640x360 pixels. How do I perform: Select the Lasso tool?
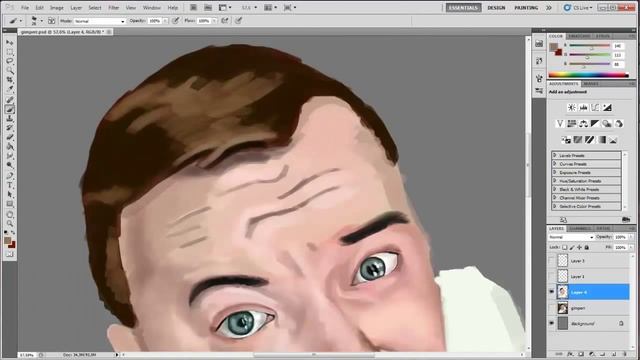pos(10,61)
